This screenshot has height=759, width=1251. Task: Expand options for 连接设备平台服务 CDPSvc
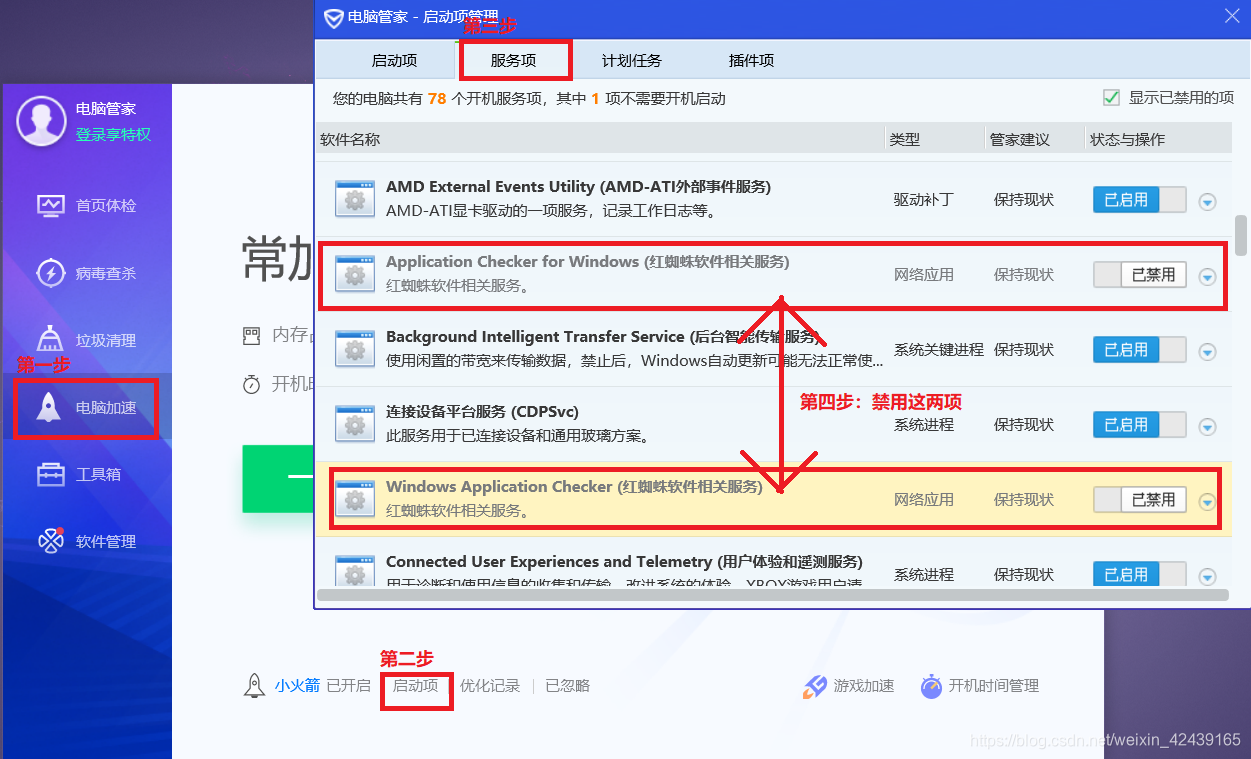[1207, 427]
